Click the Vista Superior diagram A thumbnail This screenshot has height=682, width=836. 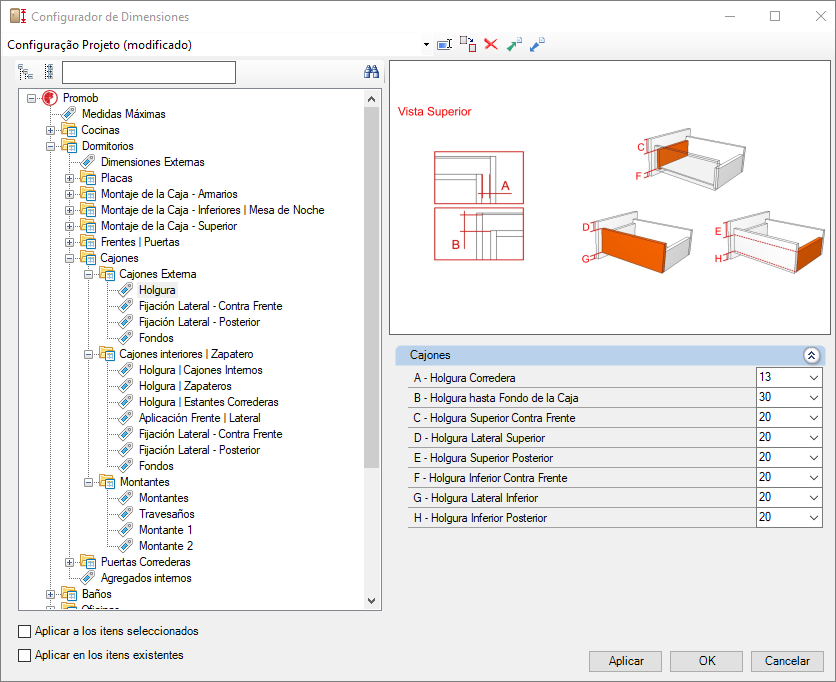click(479, 178)
